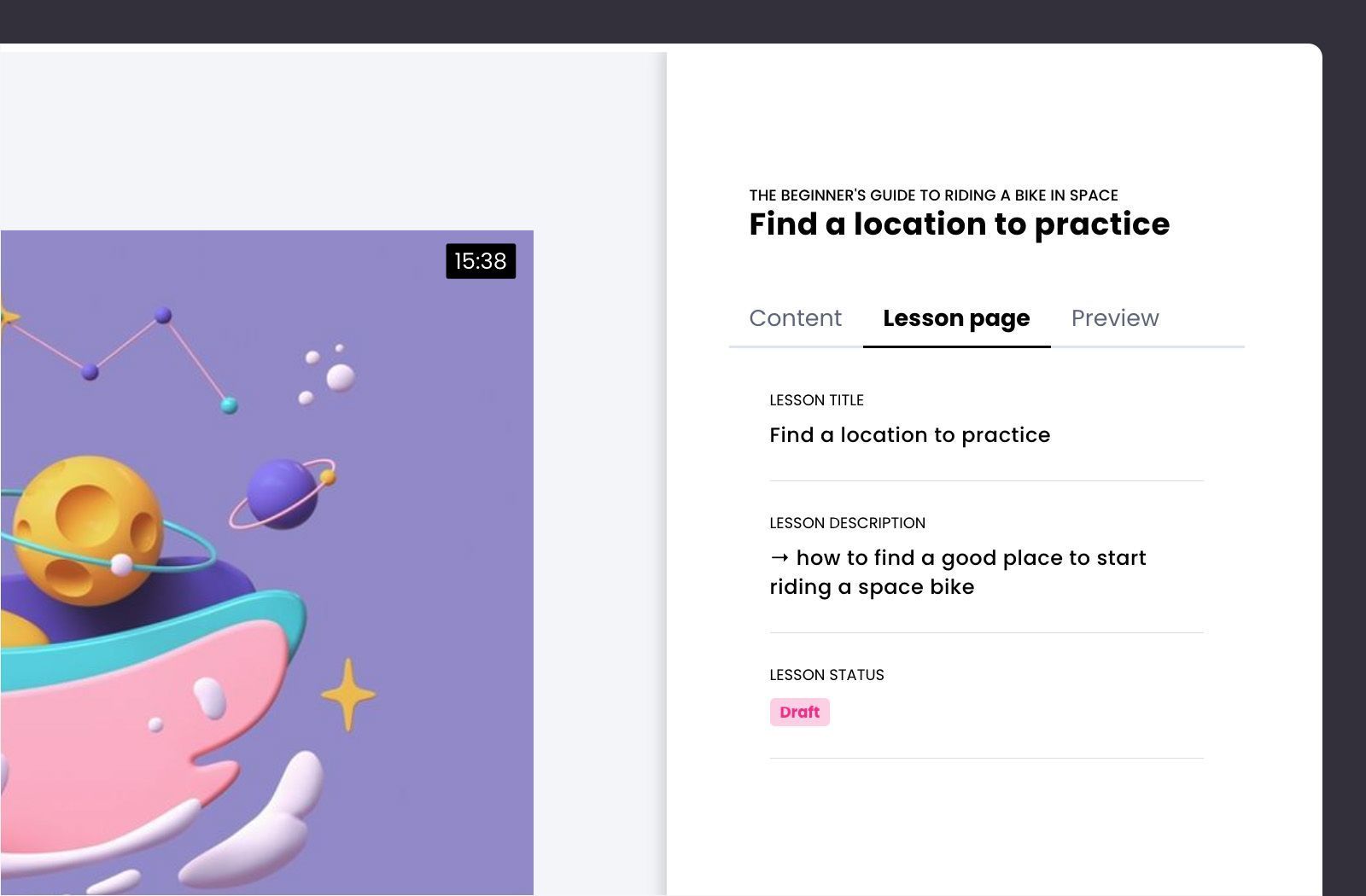Click the LESSON STATUS label
Image resolution: width=1366 pixels, height=896 pixels.
click(x=826, y=675)
